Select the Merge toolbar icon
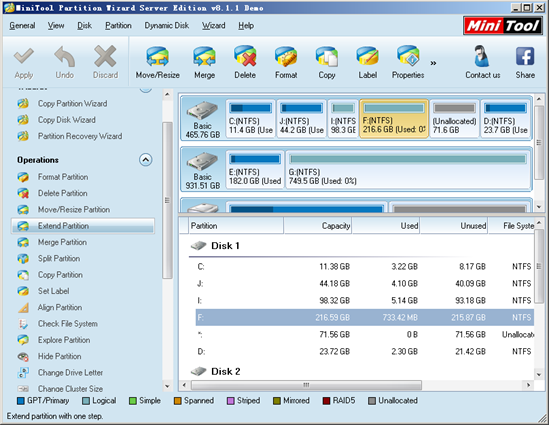 [x=204, y=57]
